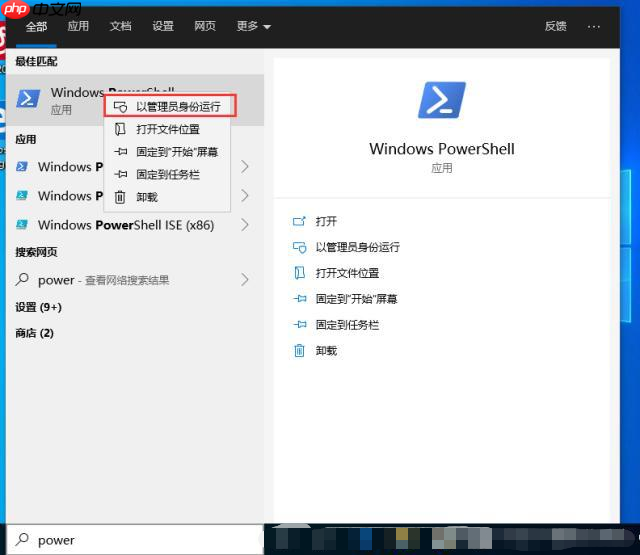
Task: Expand the 更多 dropdown
Action: [253, 26]
